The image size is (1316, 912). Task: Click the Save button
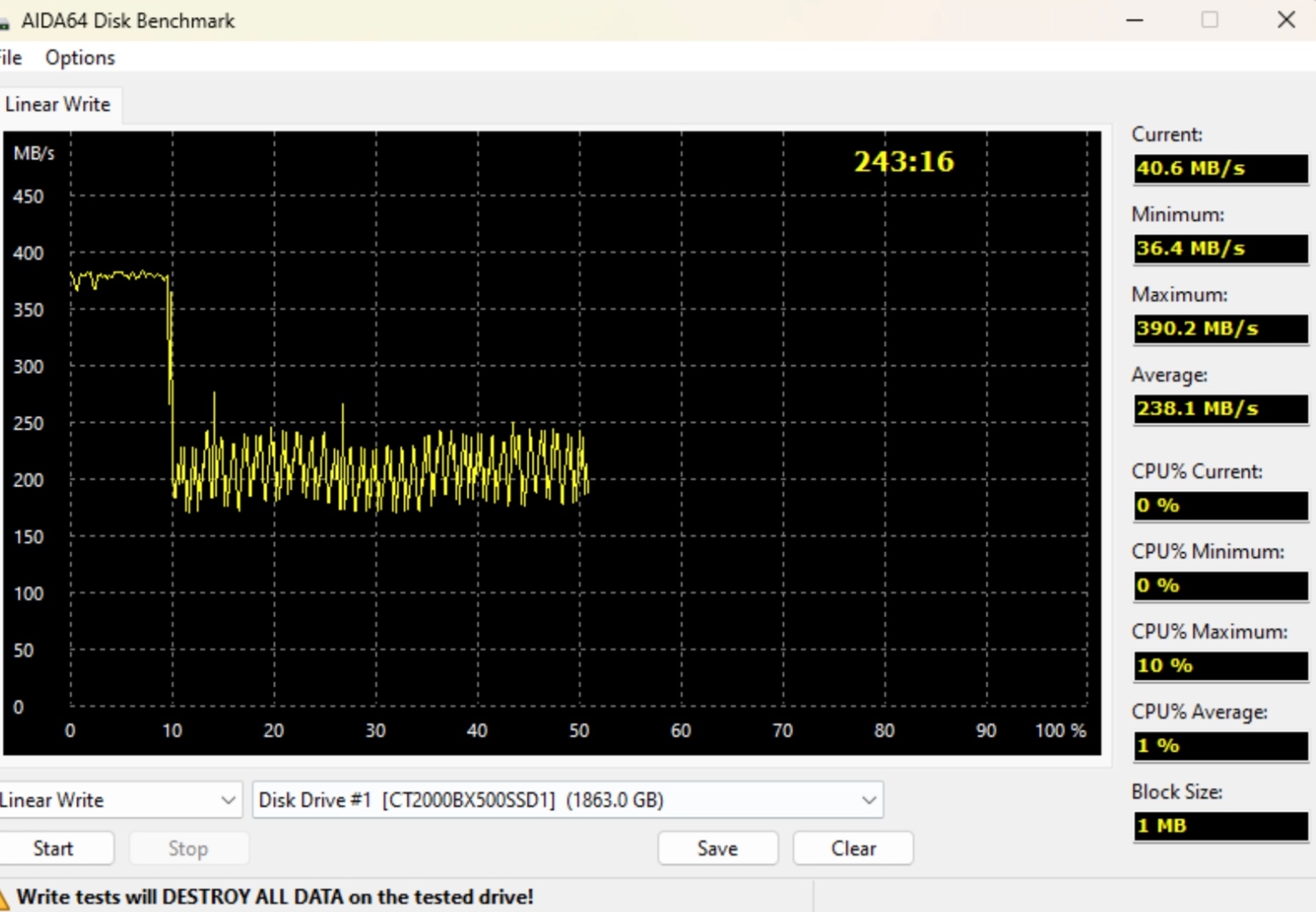pyautogui.click(x=718, y=848)
